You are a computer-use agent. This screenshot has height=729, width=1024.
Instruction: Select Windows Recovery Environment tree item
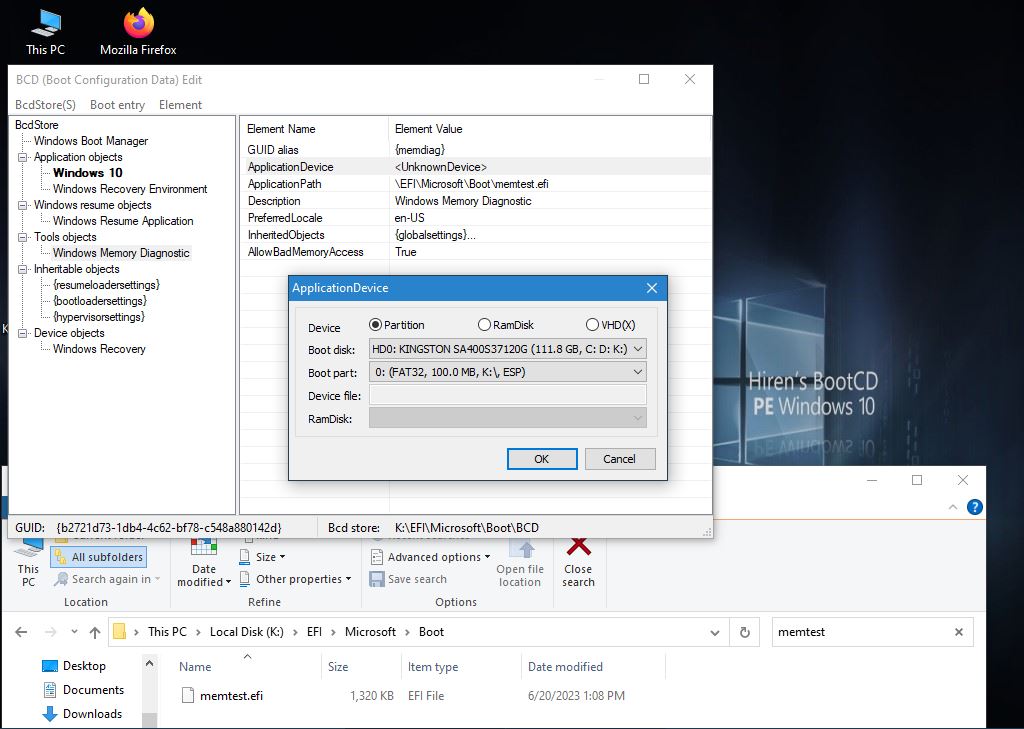coord(130,189)
